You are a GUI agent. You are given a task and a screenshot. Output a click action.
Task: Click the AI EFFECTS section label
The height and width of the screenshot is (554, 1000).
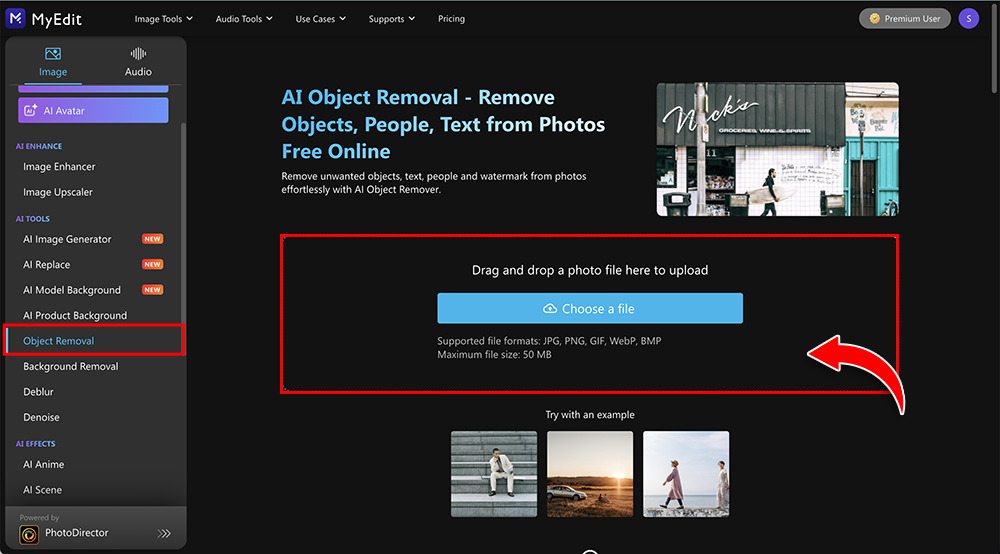[x=36, y=444]
